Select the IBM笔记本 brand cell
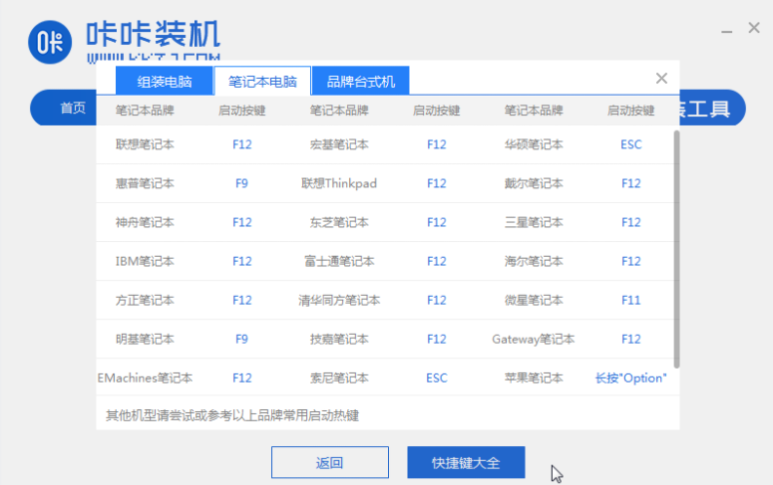773x485 pixels. [x=145, y=261]
